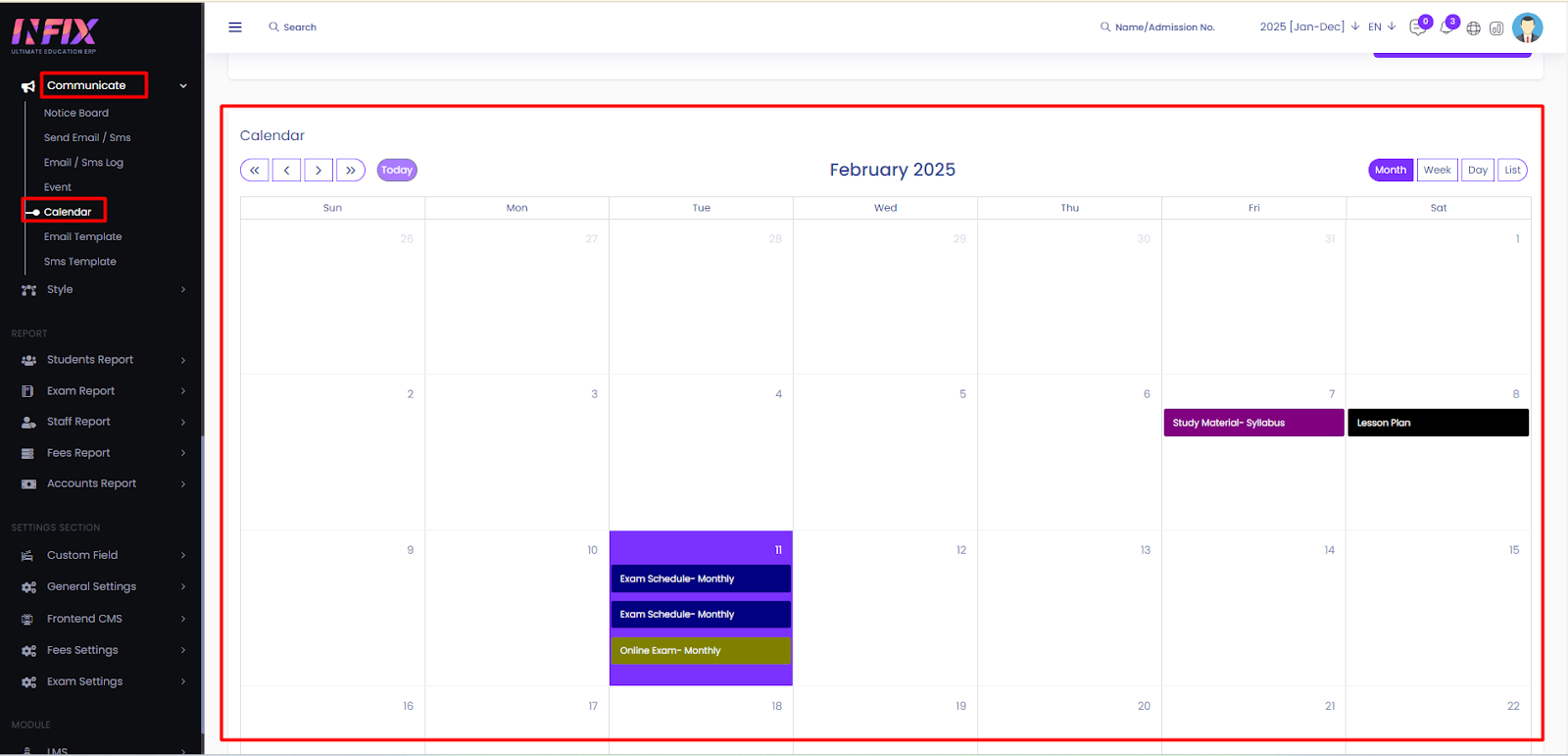Click the Staff Report icon

28,423
